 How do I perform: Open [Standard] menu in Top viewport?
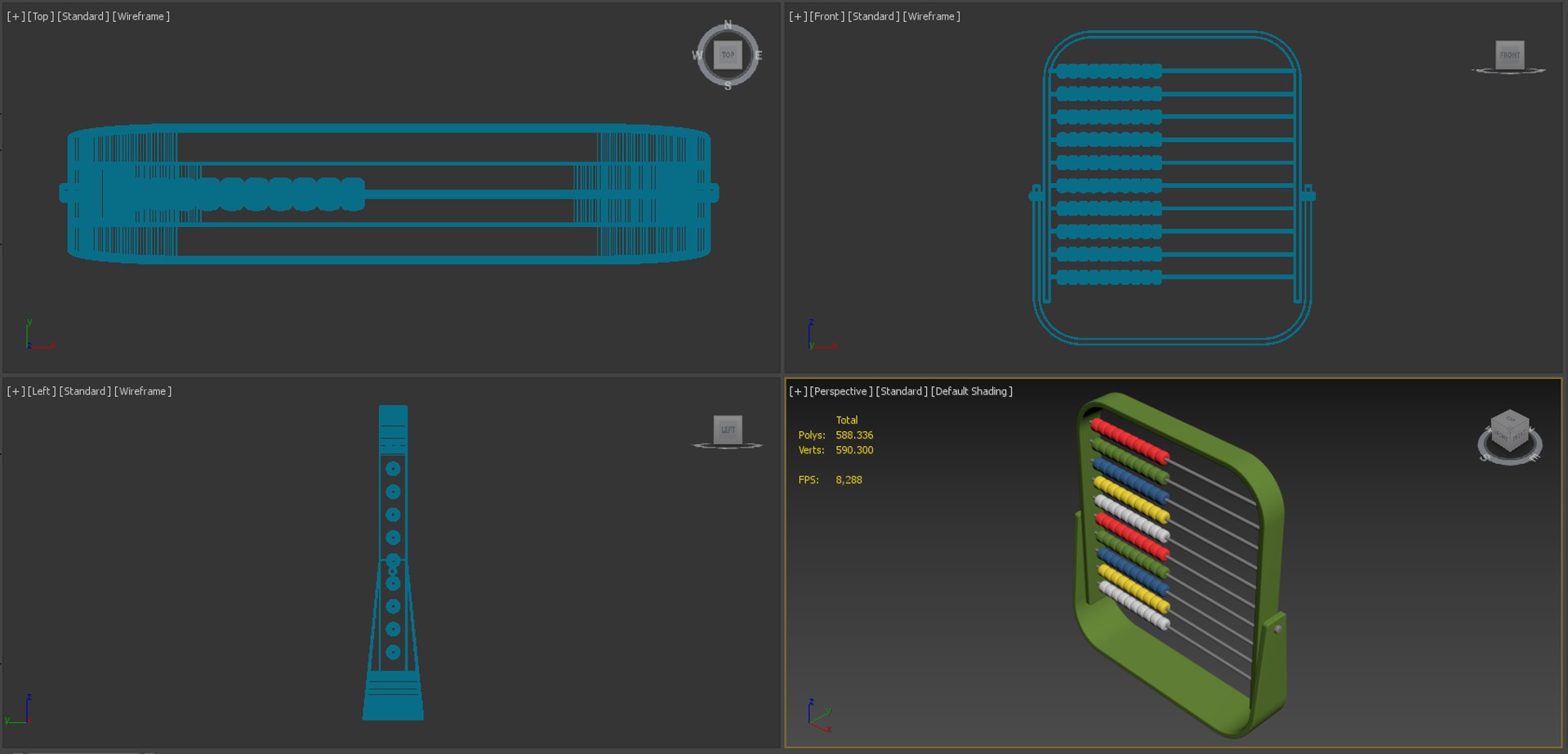click(x=83, y=16)
